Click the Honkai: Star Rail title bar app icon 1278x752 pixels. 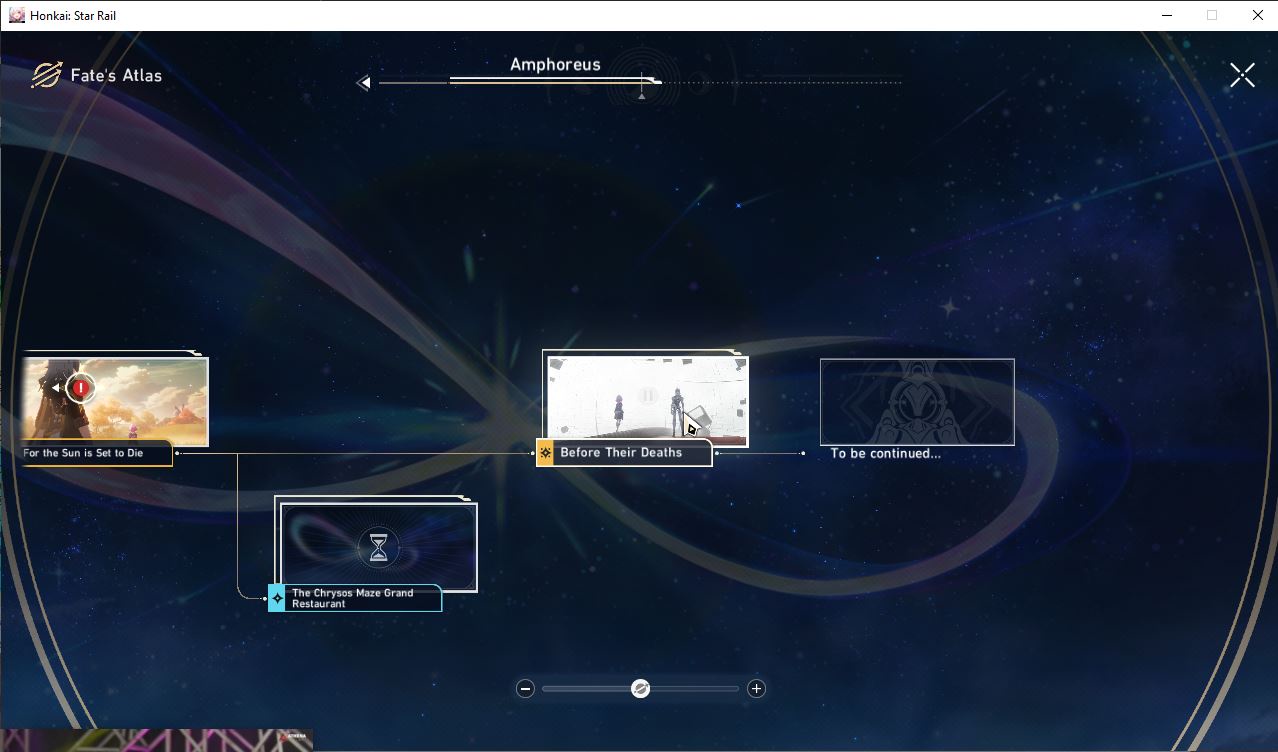(16, 15)
